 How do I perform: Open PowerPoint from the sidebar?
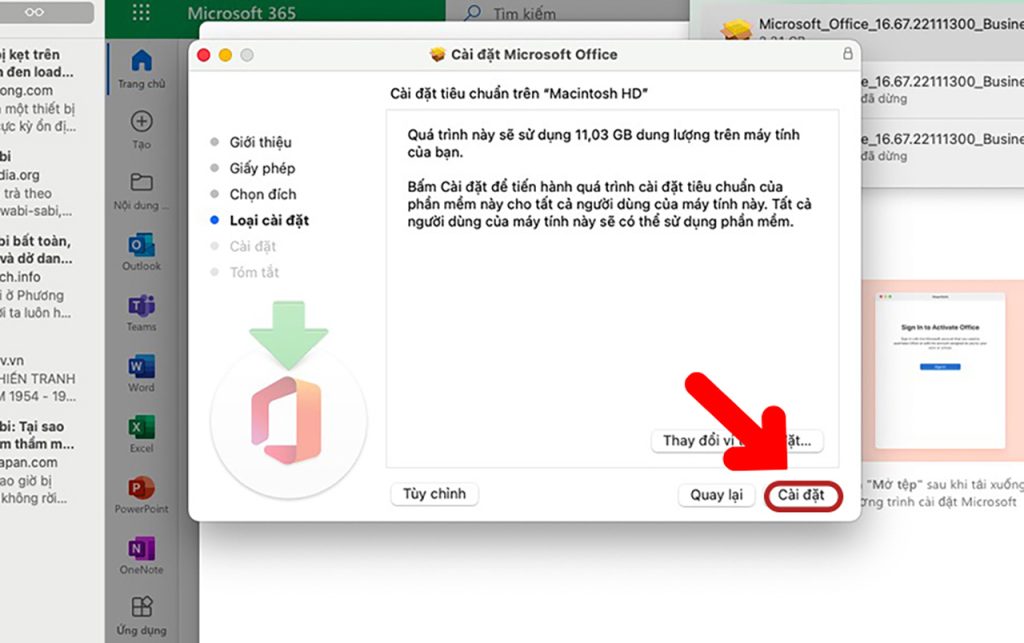pos(141,491)
